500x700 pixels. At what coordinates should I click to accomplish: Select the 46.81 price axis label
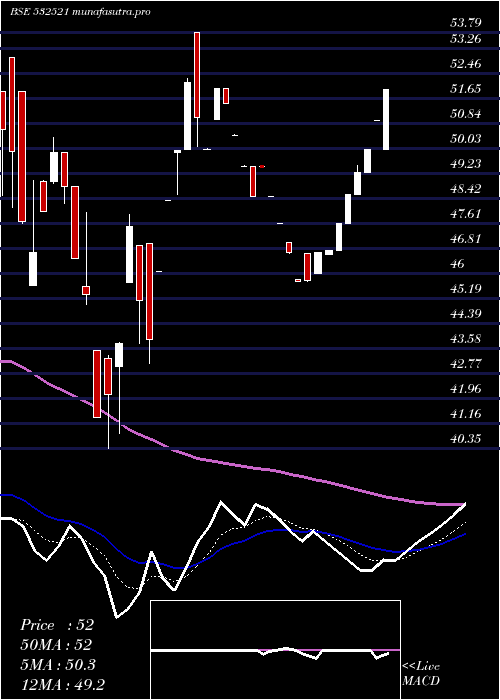coord(466,239)
